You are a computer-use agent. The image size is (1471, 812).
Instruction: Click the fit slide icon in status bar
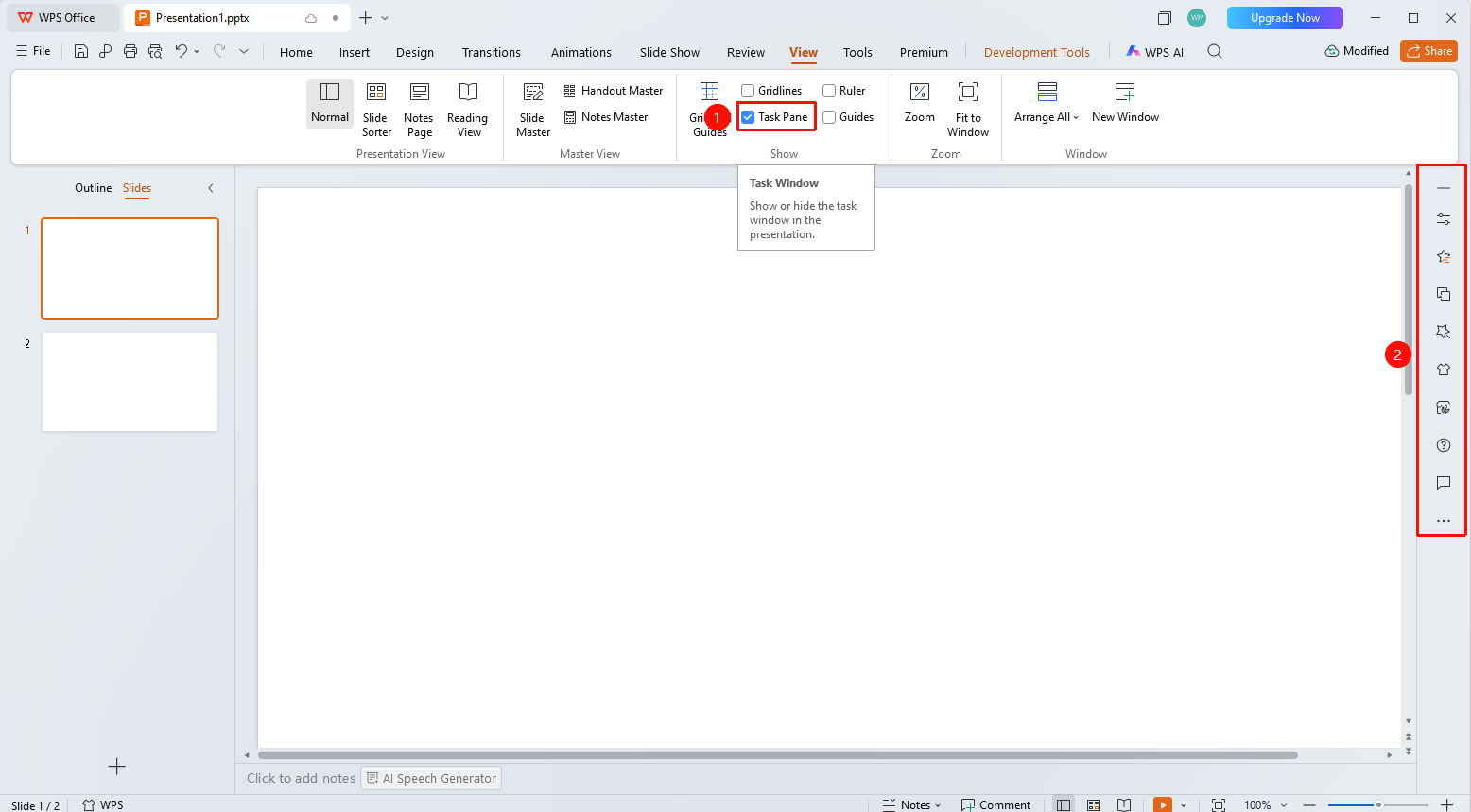pyautogui.click(x=1219, y=804)
